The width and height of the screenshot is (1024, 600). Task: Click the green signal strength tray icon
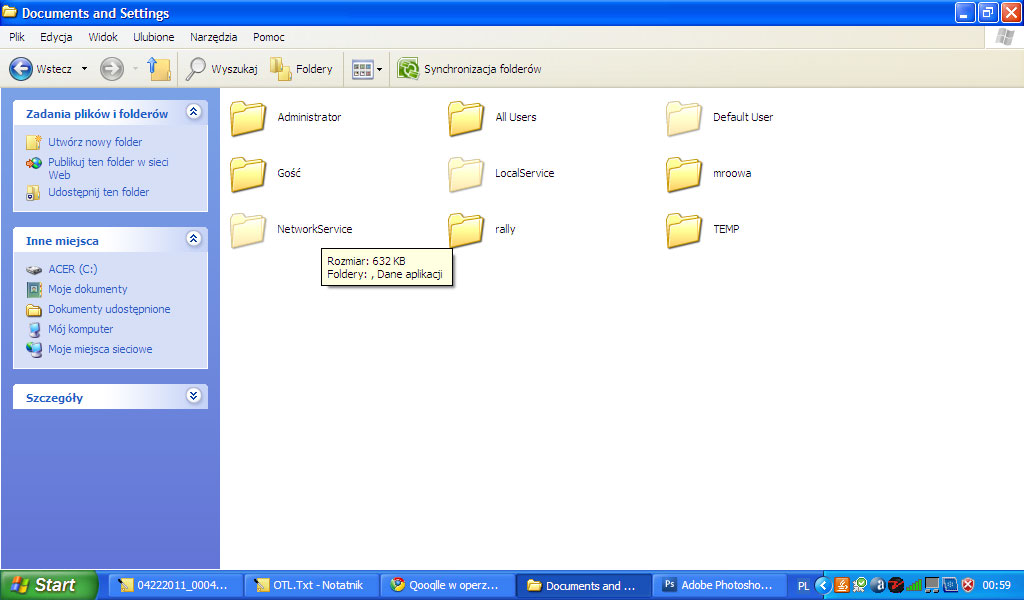pyautogui.click(x=914, y=585)
